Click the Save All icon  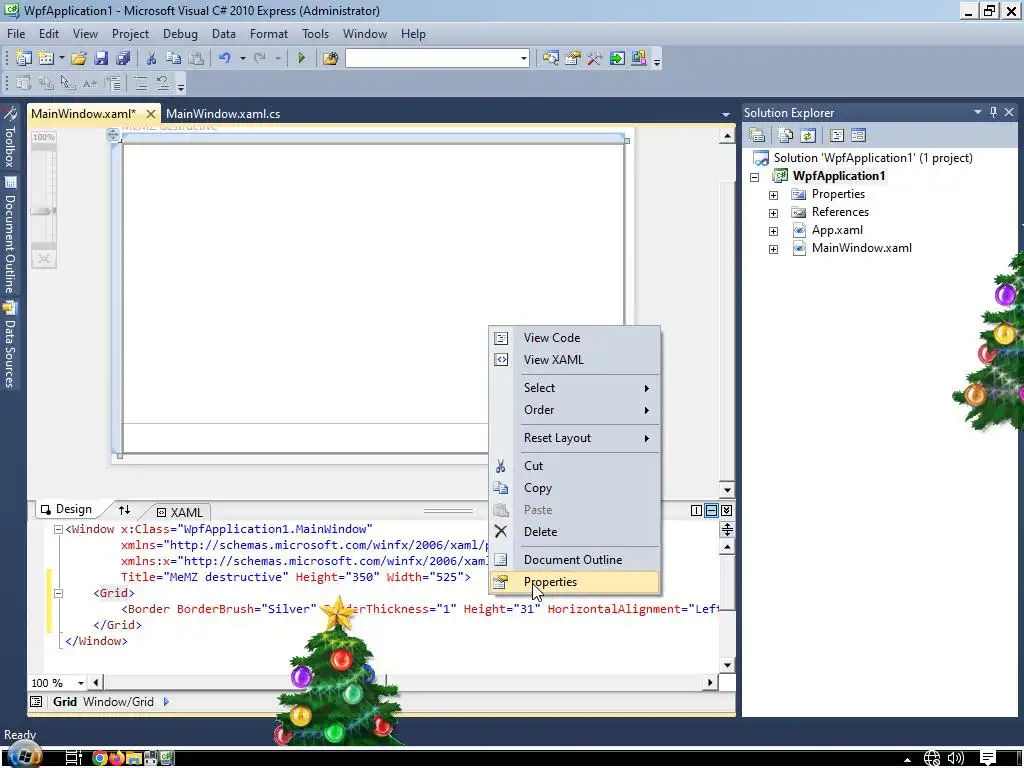123,59
